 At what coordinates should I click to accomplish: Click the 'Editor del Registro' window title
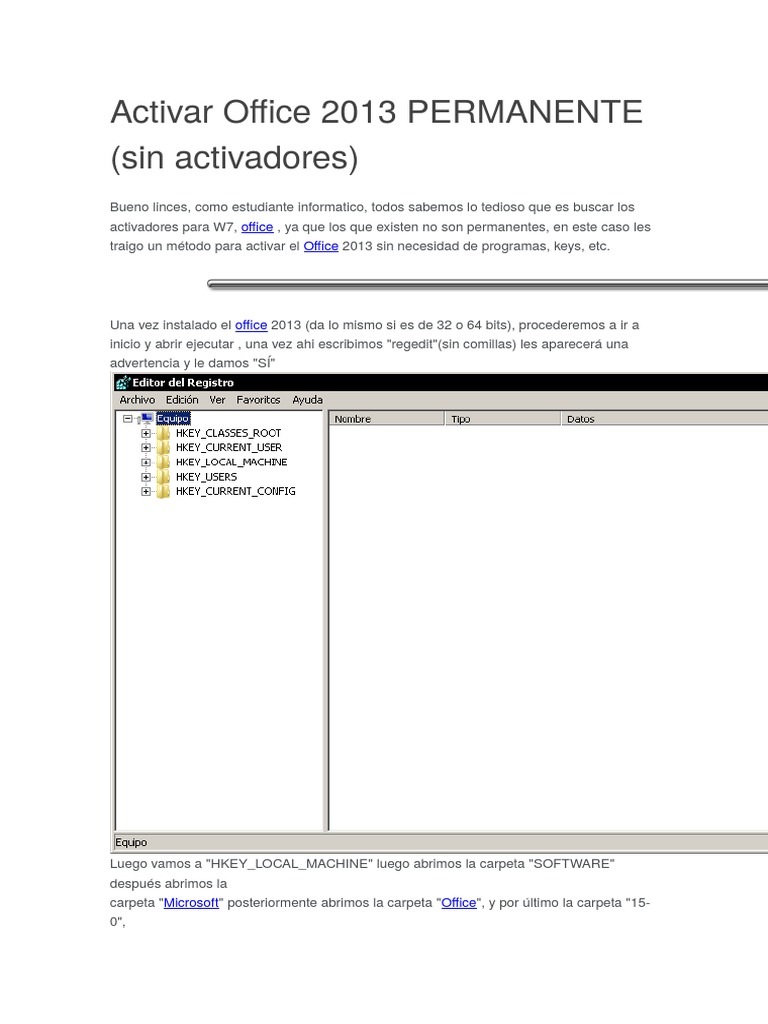[183, 383]
